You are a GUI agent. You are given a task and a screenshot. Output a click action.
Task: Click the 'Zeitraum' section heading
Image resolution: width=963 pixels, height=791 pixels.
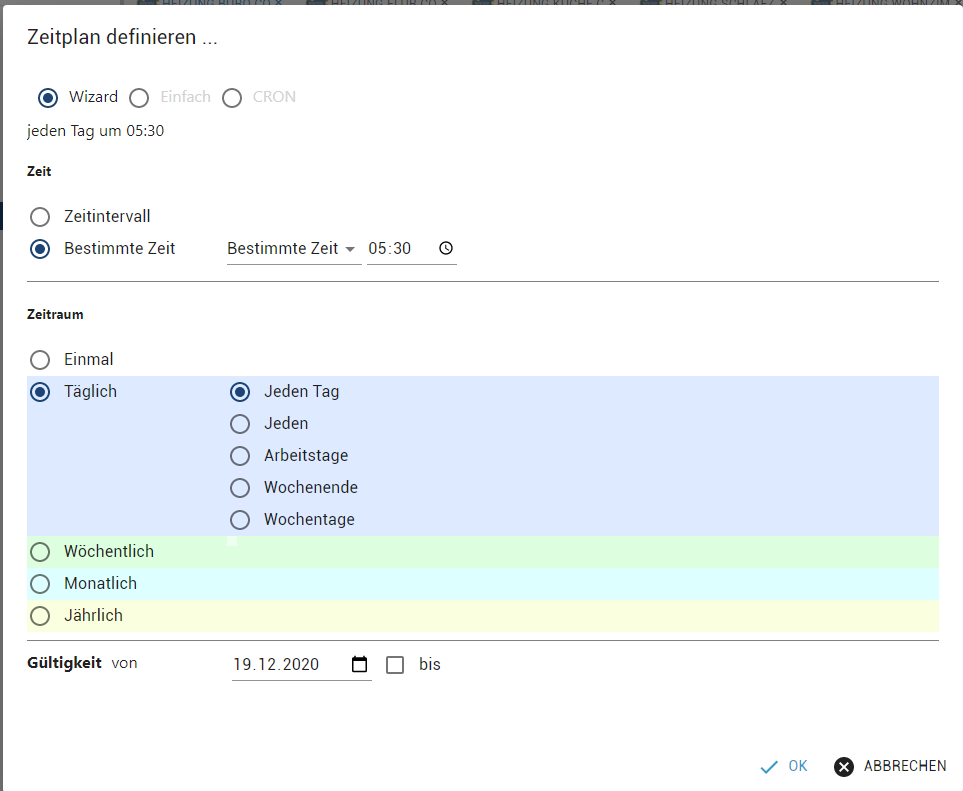(x=55, y=314)
